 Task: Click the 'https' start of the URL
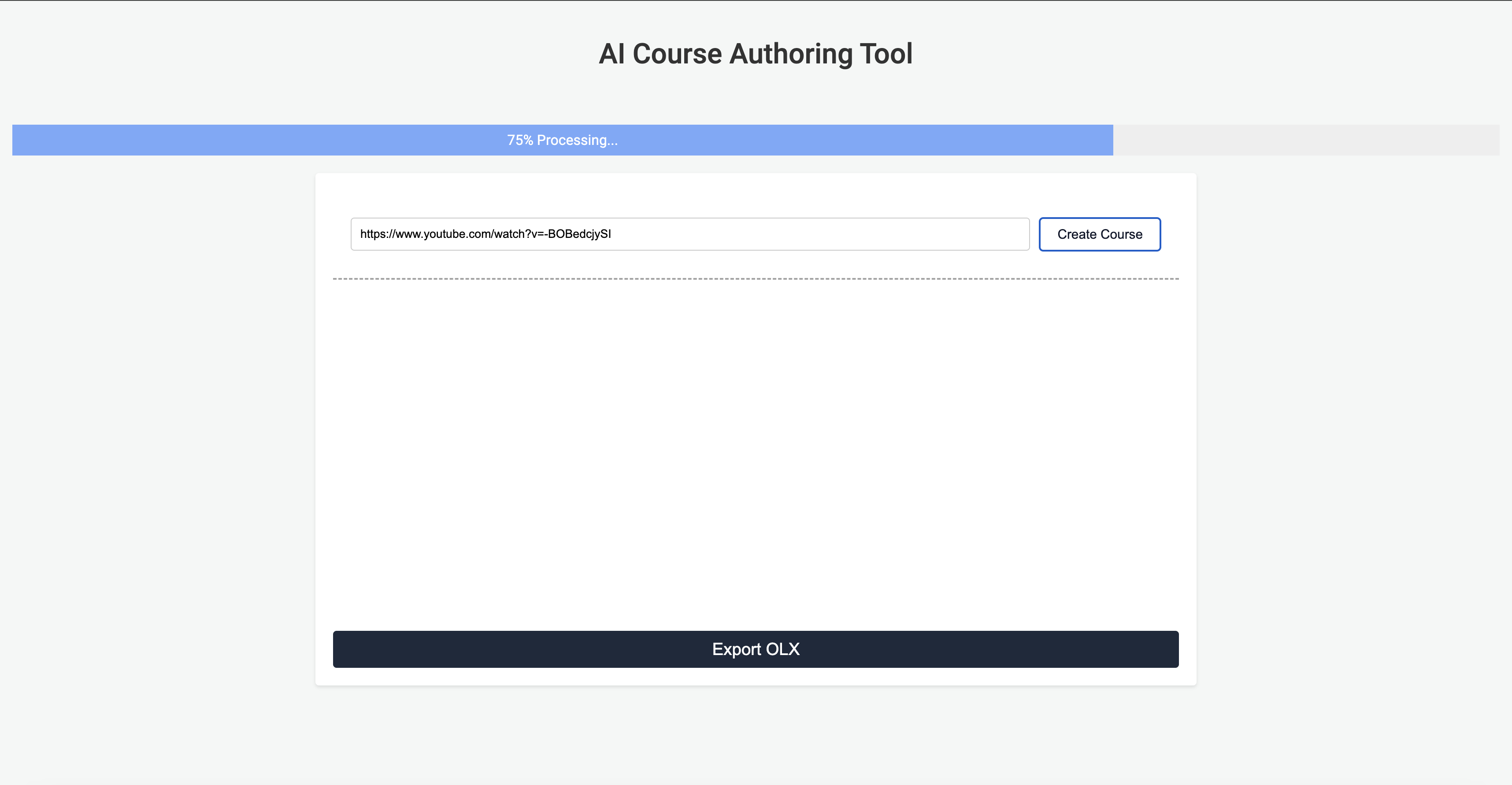[x=372, y=234]
